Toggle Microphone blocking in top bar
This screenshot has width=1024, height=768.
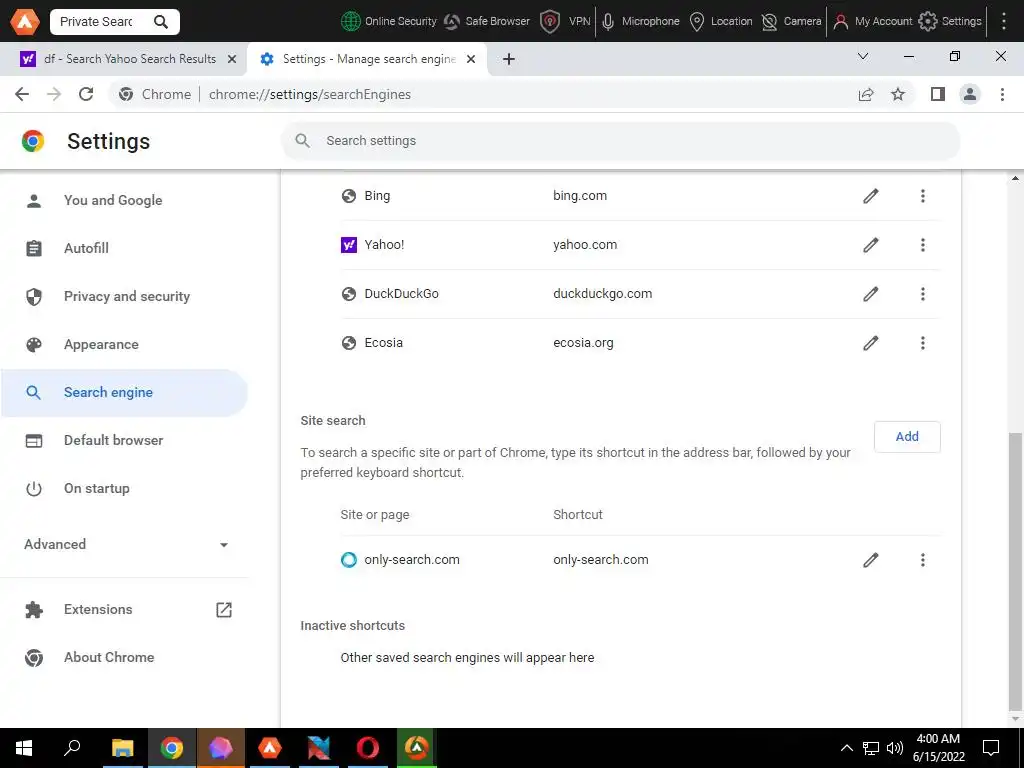pos(640,22)
